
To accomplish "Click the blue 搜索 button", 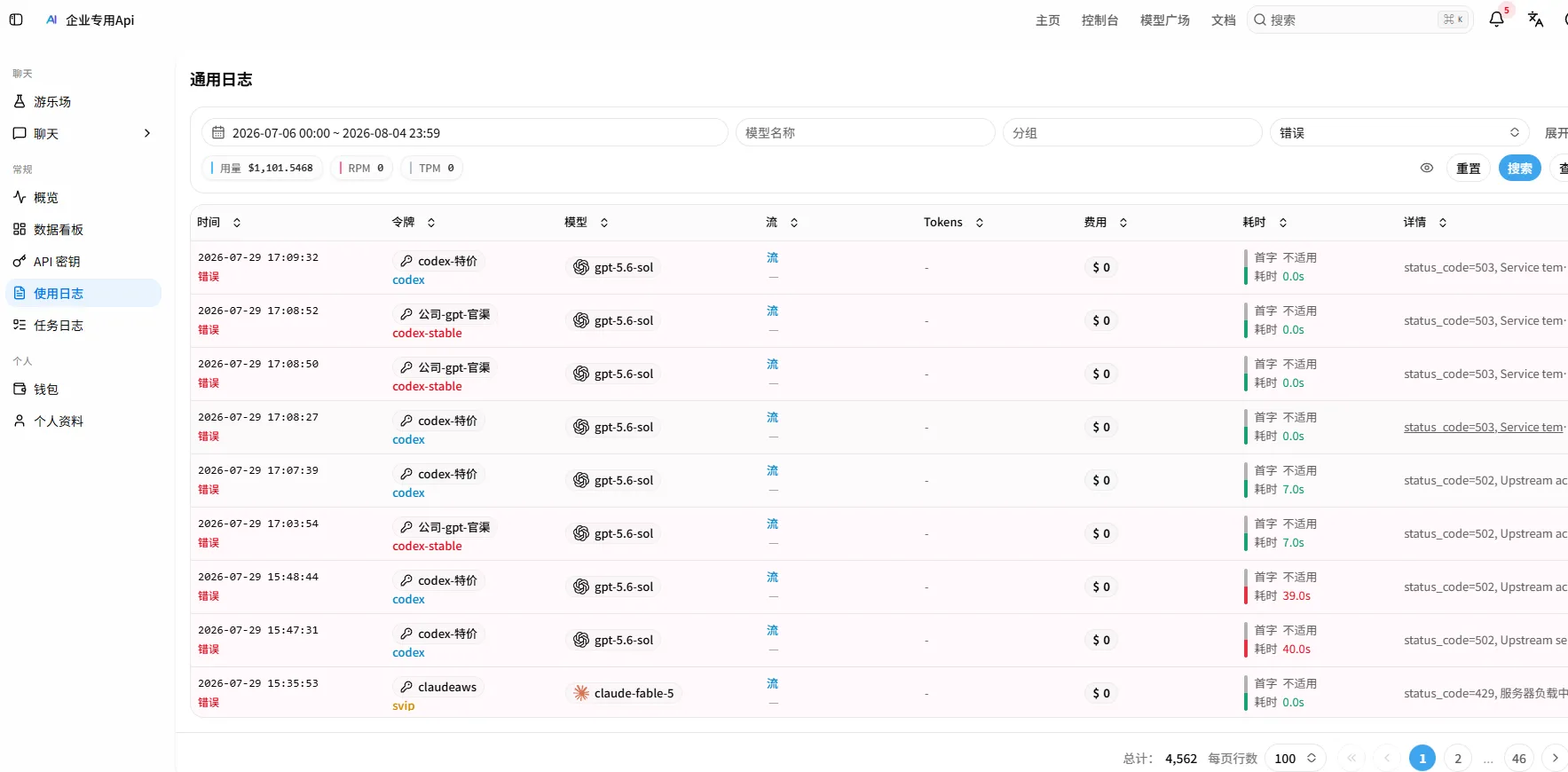I will tap(1520, 168).
